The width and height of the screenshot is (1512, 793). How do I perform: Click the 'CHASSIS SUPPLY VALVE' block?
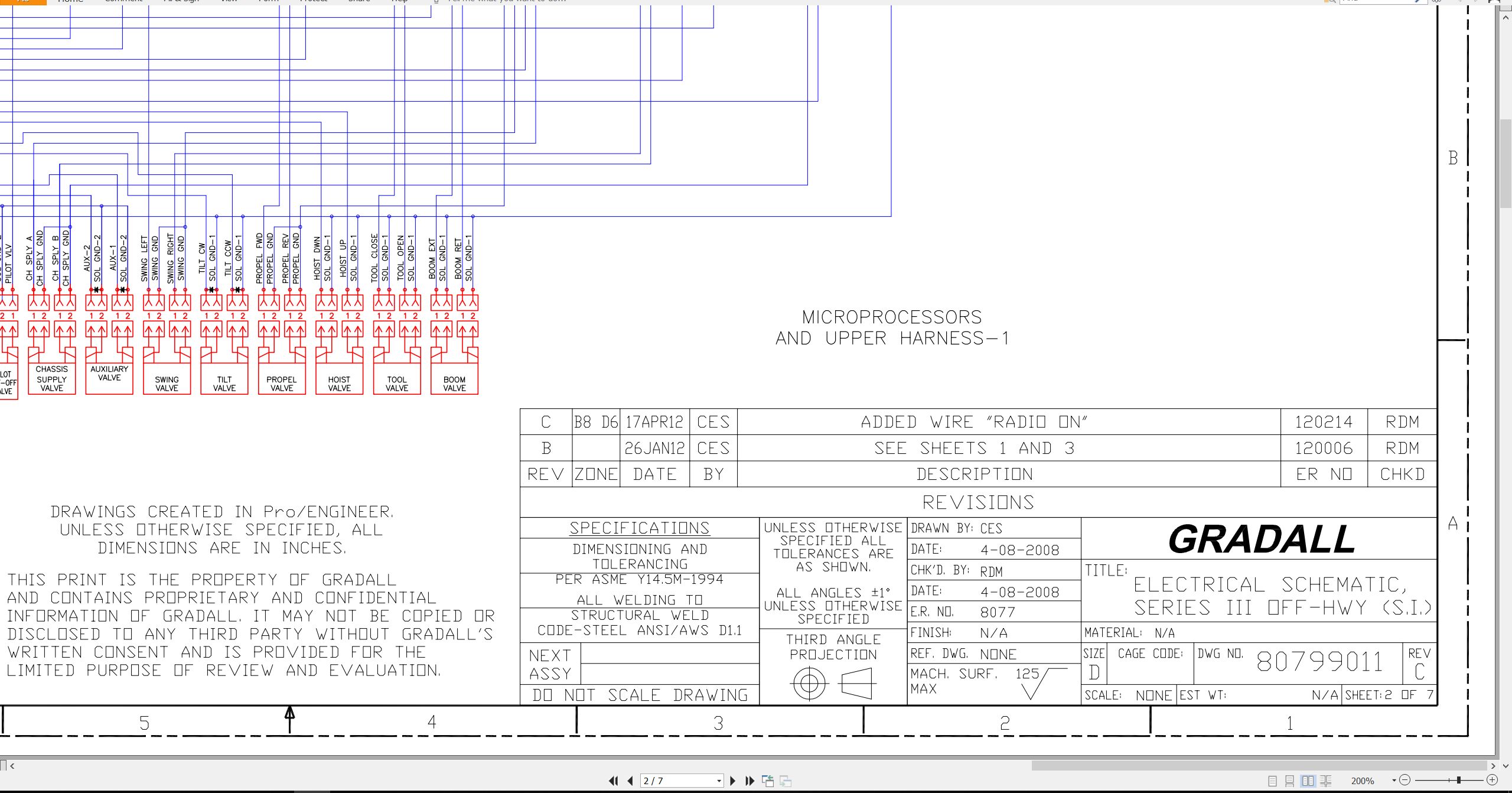[52, 379]
